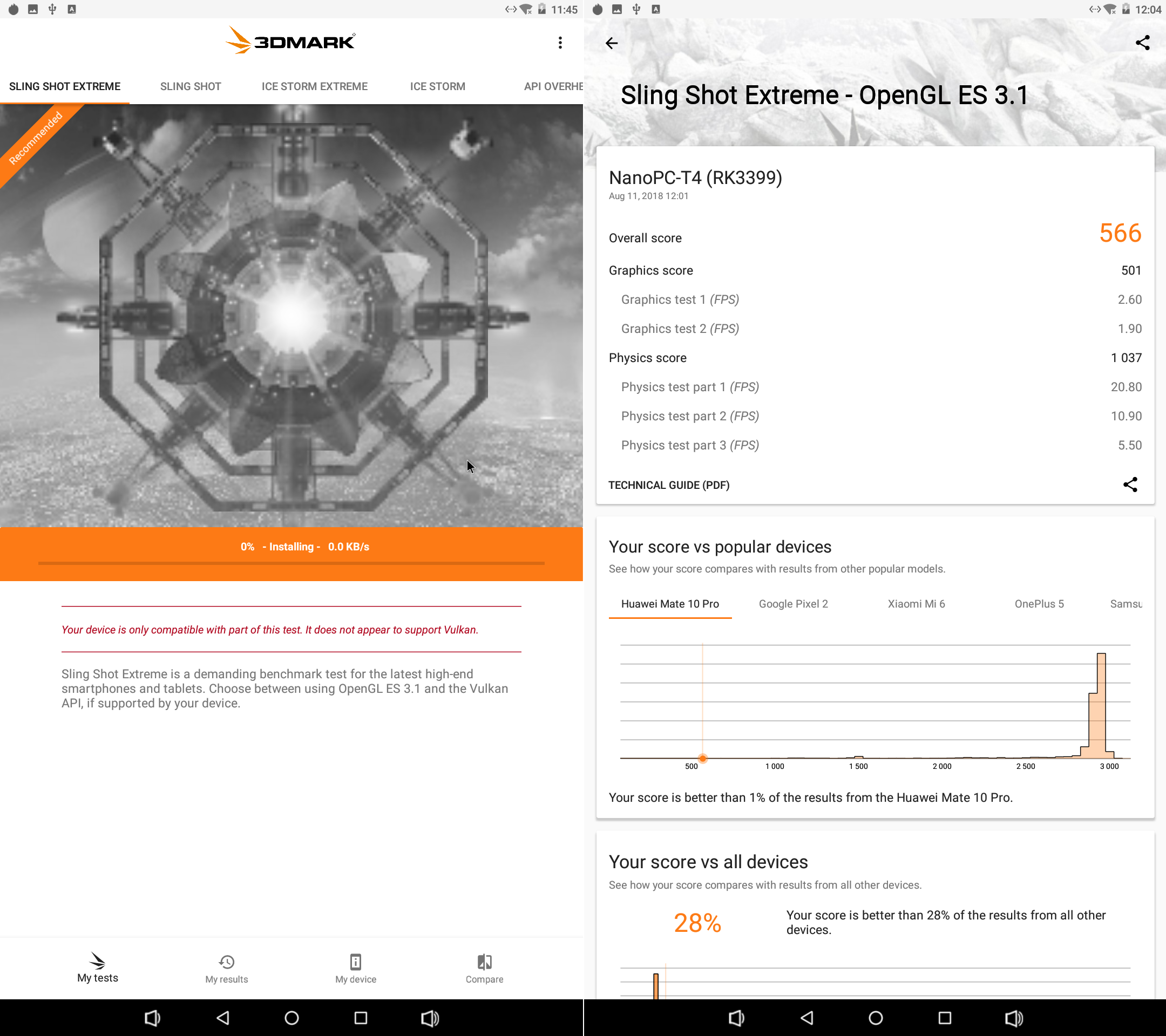The image size is (1166, 1036).
Task: Tap the Vulkan compatibility warning text
Action: tap(270, 630)
